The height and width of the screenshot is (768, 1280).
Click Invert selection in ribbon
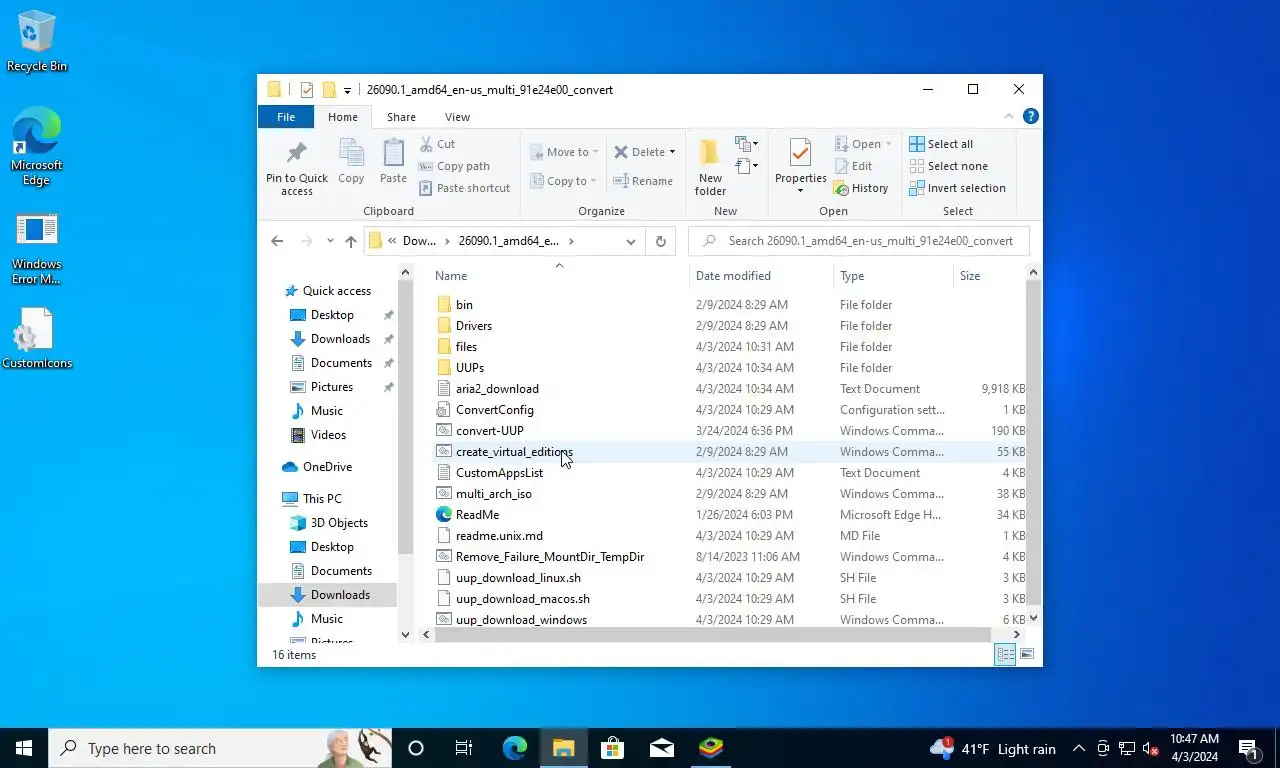957,188
